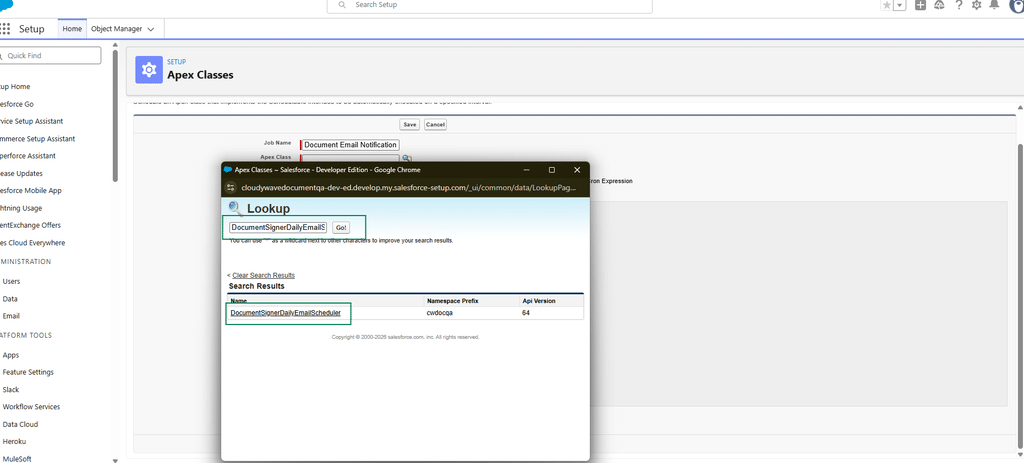Expand Workflow Services in the sidebar

point(31,407)
